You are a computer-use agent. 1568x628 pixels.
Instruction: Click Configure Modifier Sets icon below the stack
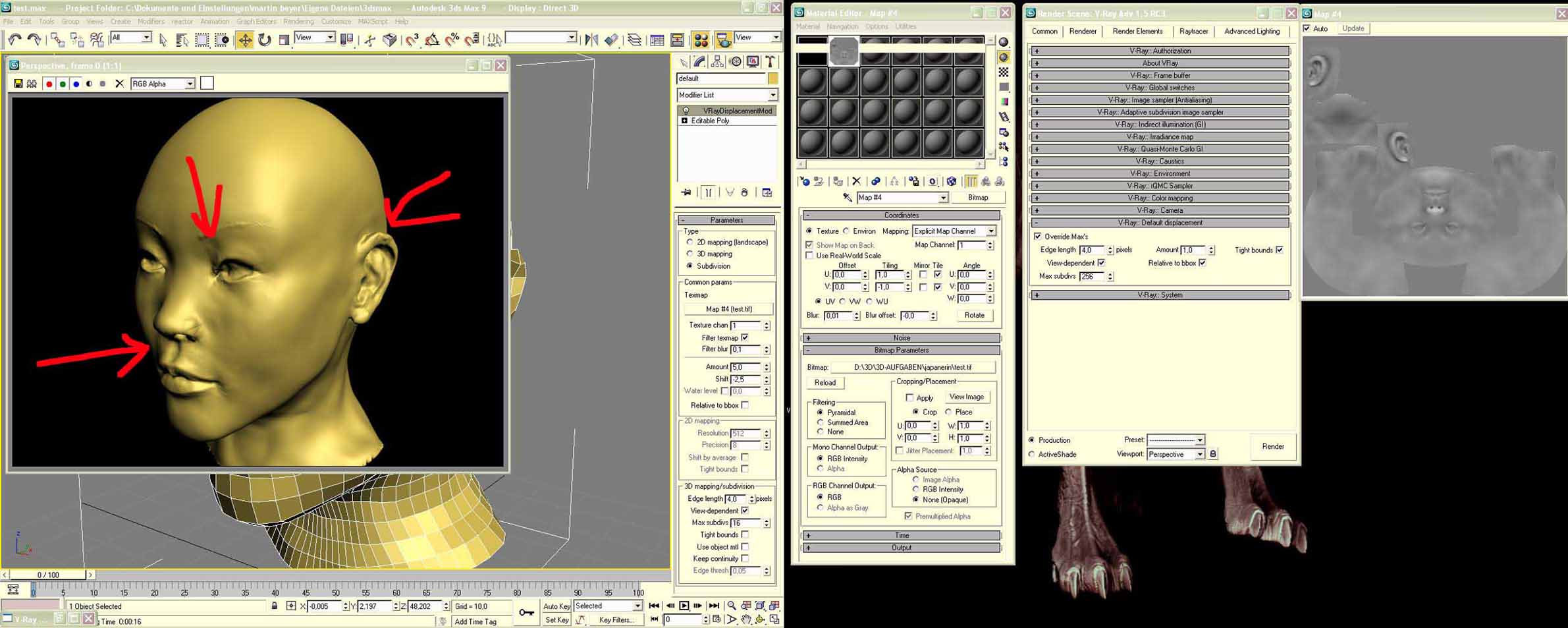click(767, 192)
